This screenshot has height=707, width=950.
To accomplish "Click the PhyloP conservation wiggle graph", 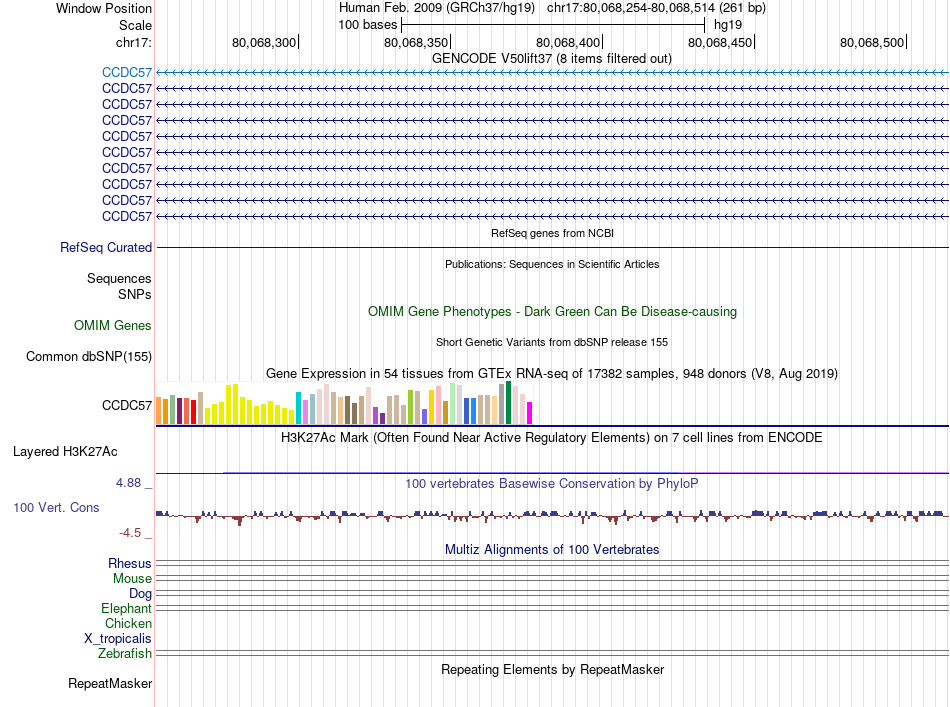I will [552, 516].
